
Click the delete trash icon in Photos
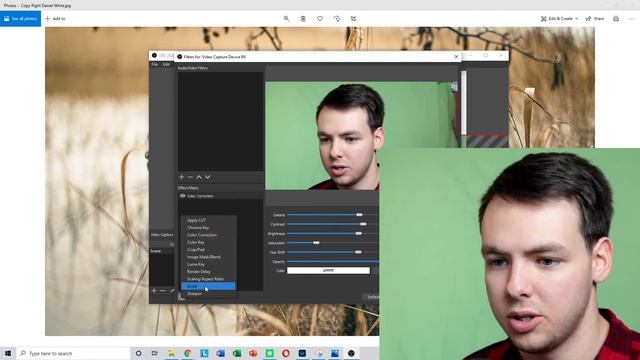[x=303, y=19]
